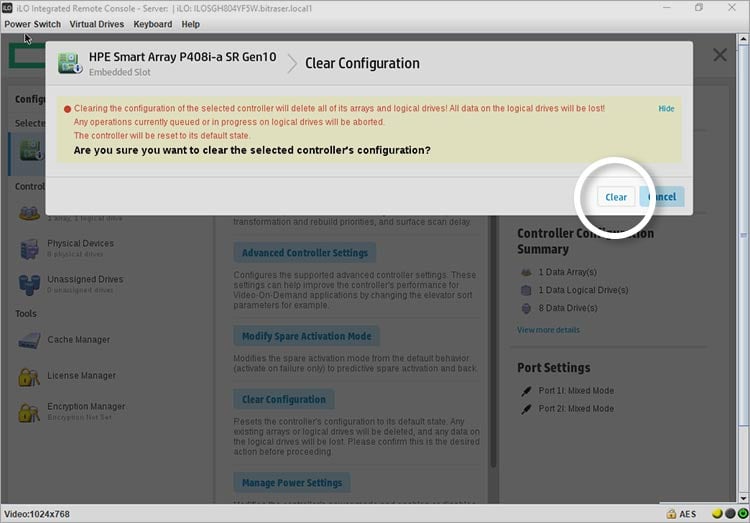Confirm with the Clear button
750x523 pixels.
click(x=616, y=197)
